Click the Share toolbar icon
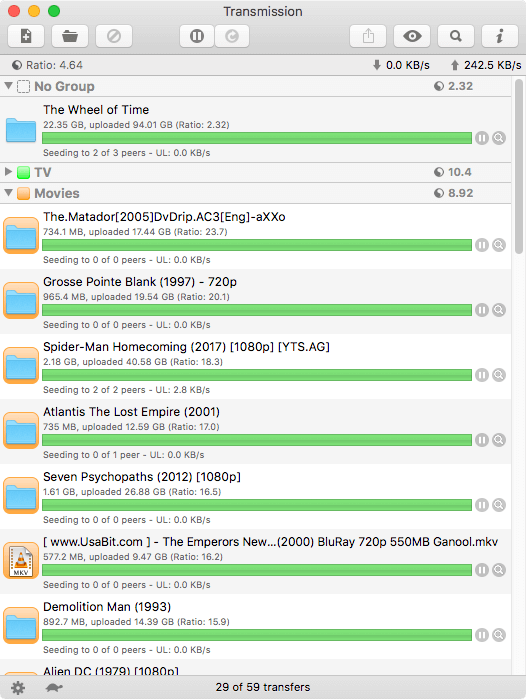526x699 pixels. click(x=368, y=36)
